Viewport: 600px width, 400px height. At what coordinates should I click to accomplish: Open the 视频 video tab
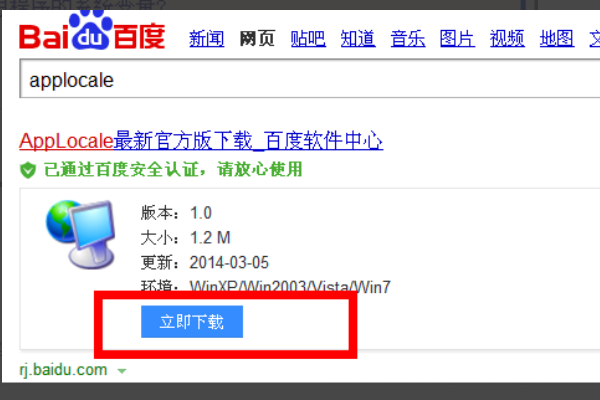pyautogui.click(x=507, y=39)
